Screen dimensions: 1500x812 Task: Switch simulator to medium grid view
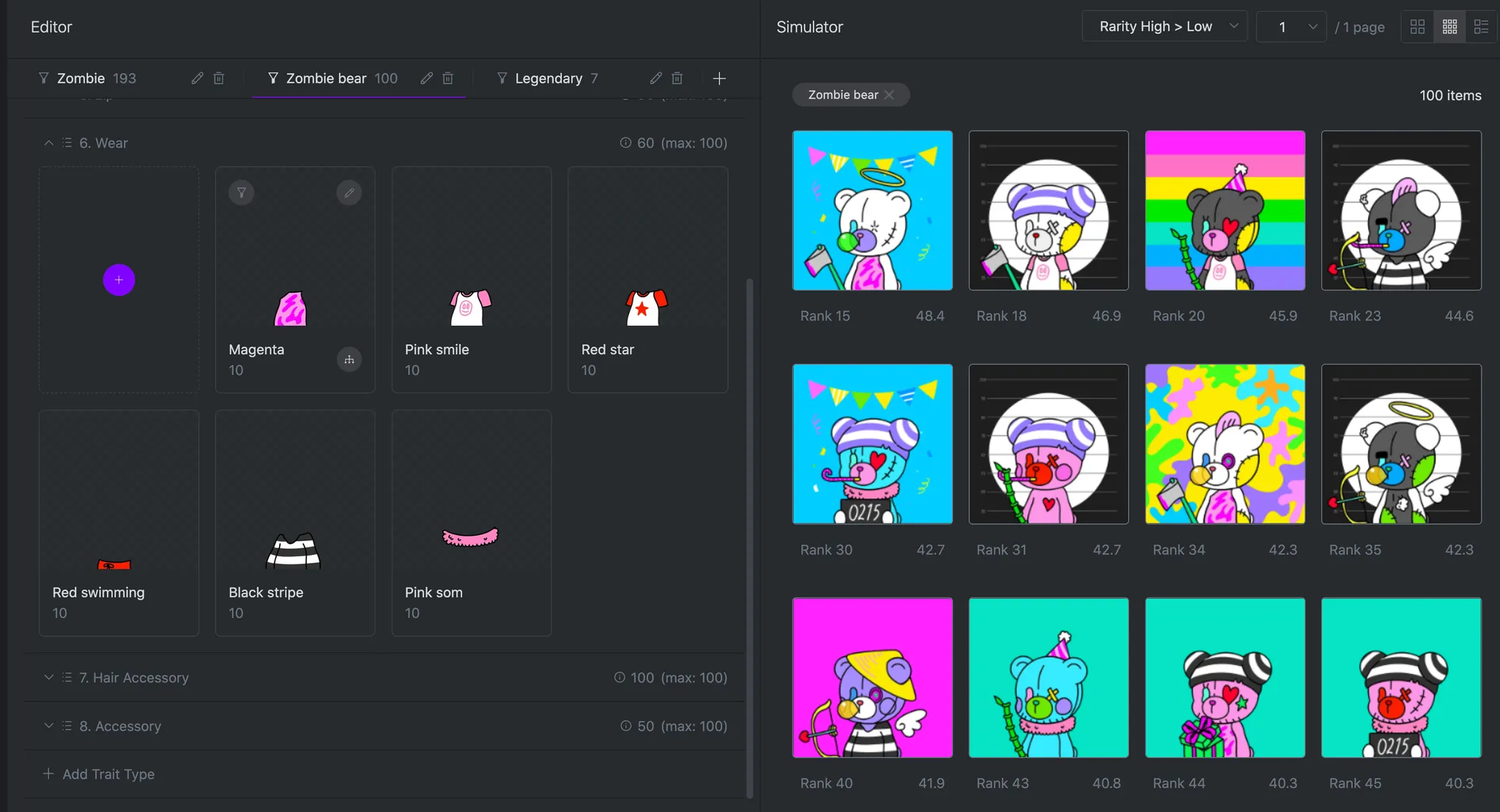point(1449,27)
